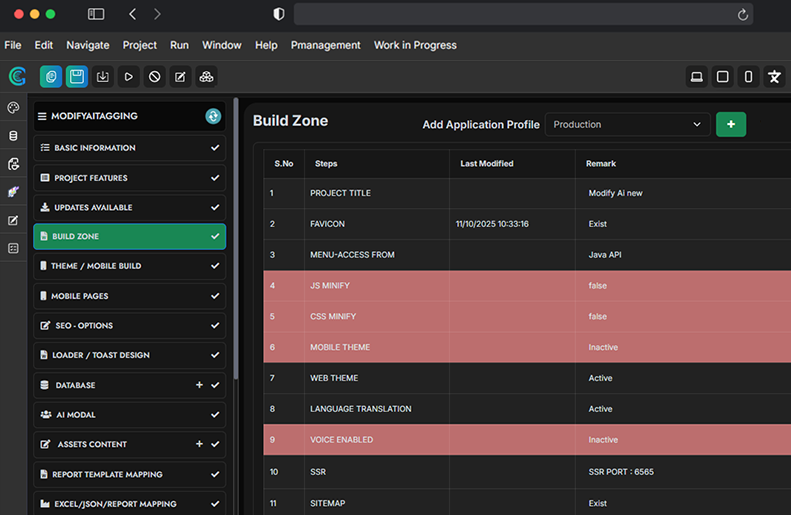Click the checkmark on UPDATES AVAILABLE row
791x515 pixels.
(215, 207)
